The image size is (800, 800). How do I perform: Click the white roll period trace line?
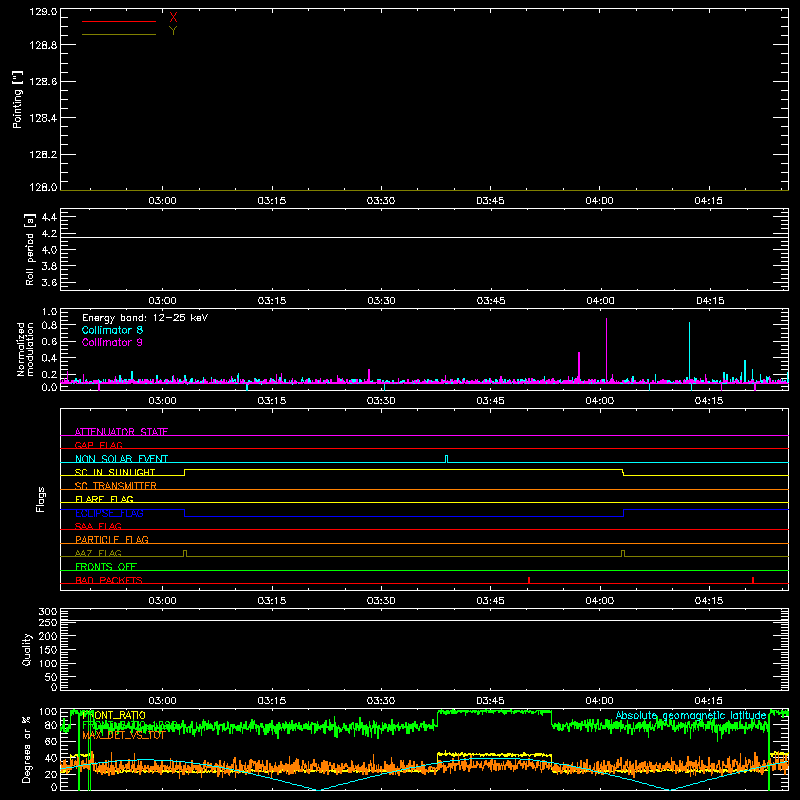tap(424, 237)
